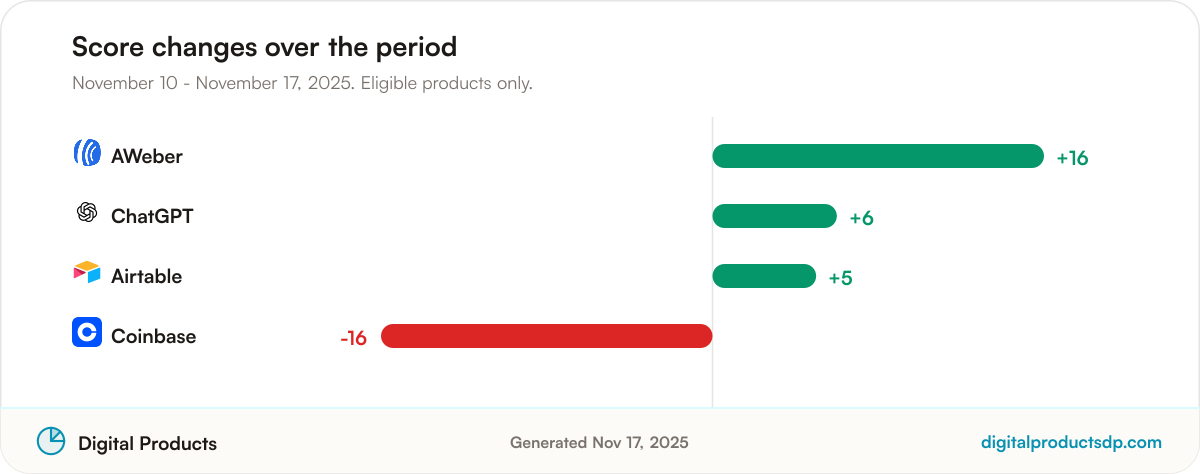Click the red Coinbase -16 bar

click(x=547, y=336)
